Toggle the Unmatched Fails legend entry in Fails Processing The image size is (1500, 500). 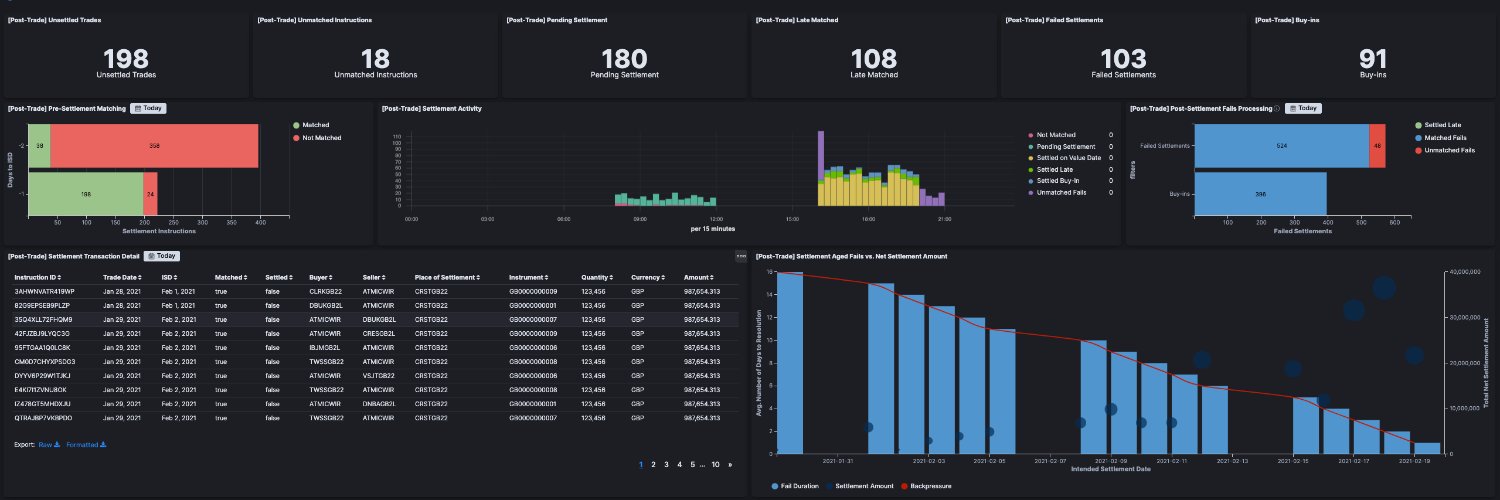pyautogui.click(x=1445, y=149)
